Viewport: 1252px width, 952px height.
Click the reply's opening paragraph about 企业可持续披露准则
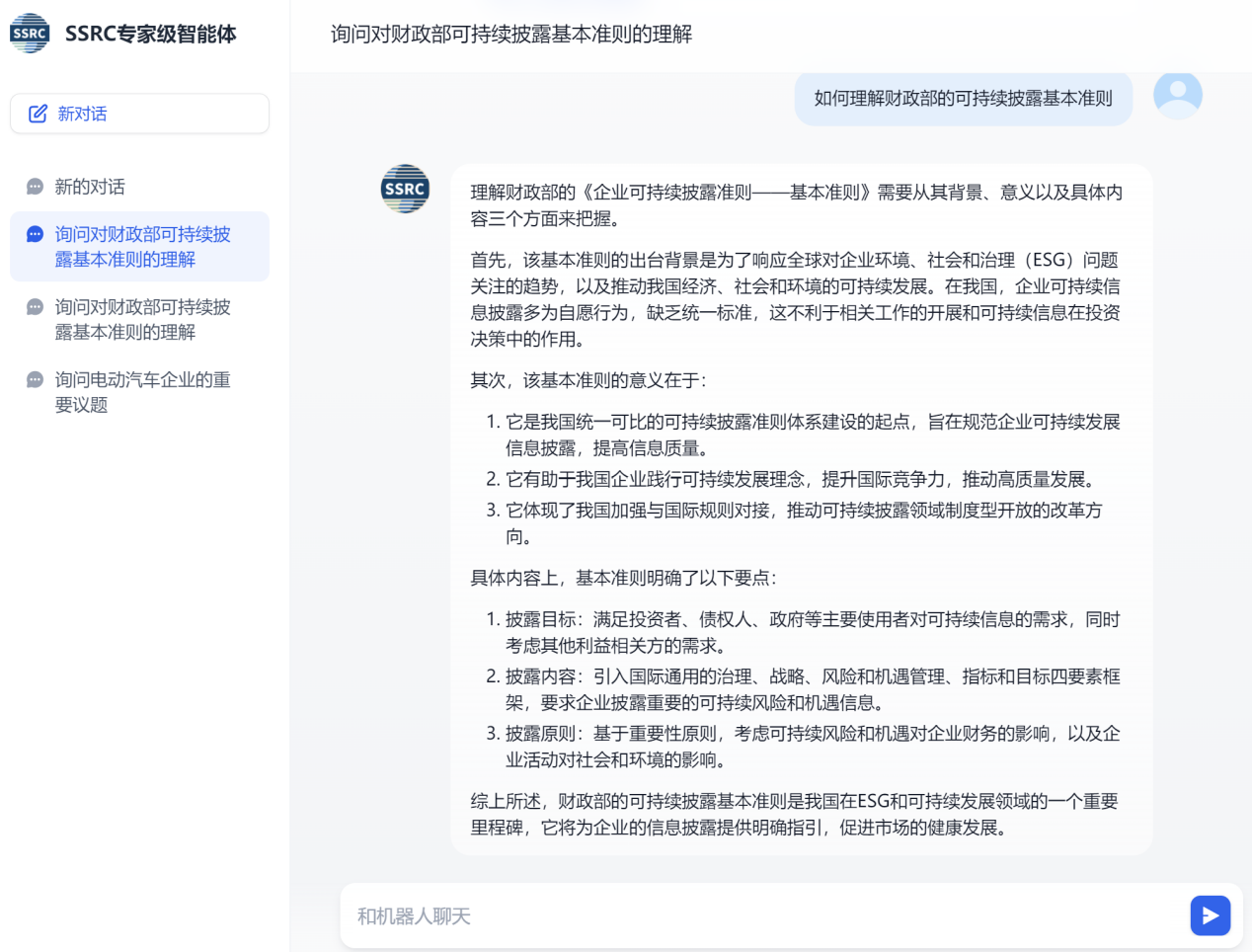(x=796, y=205)
